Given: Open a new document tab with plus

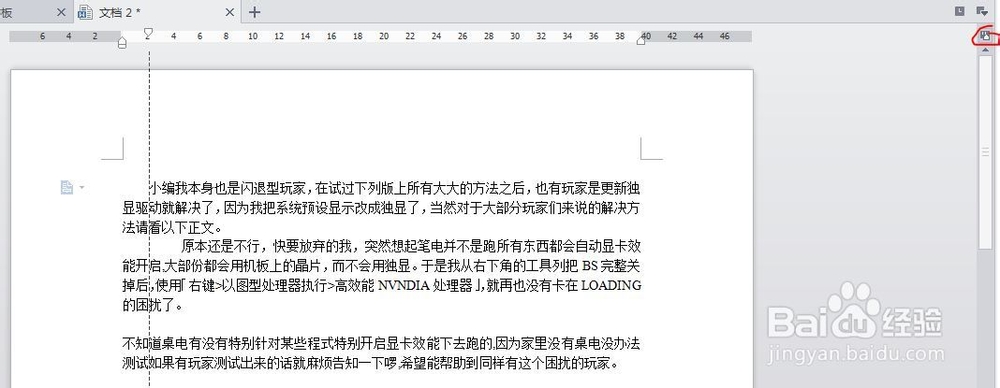Looking at the screenshot, I should coord(254,11).
